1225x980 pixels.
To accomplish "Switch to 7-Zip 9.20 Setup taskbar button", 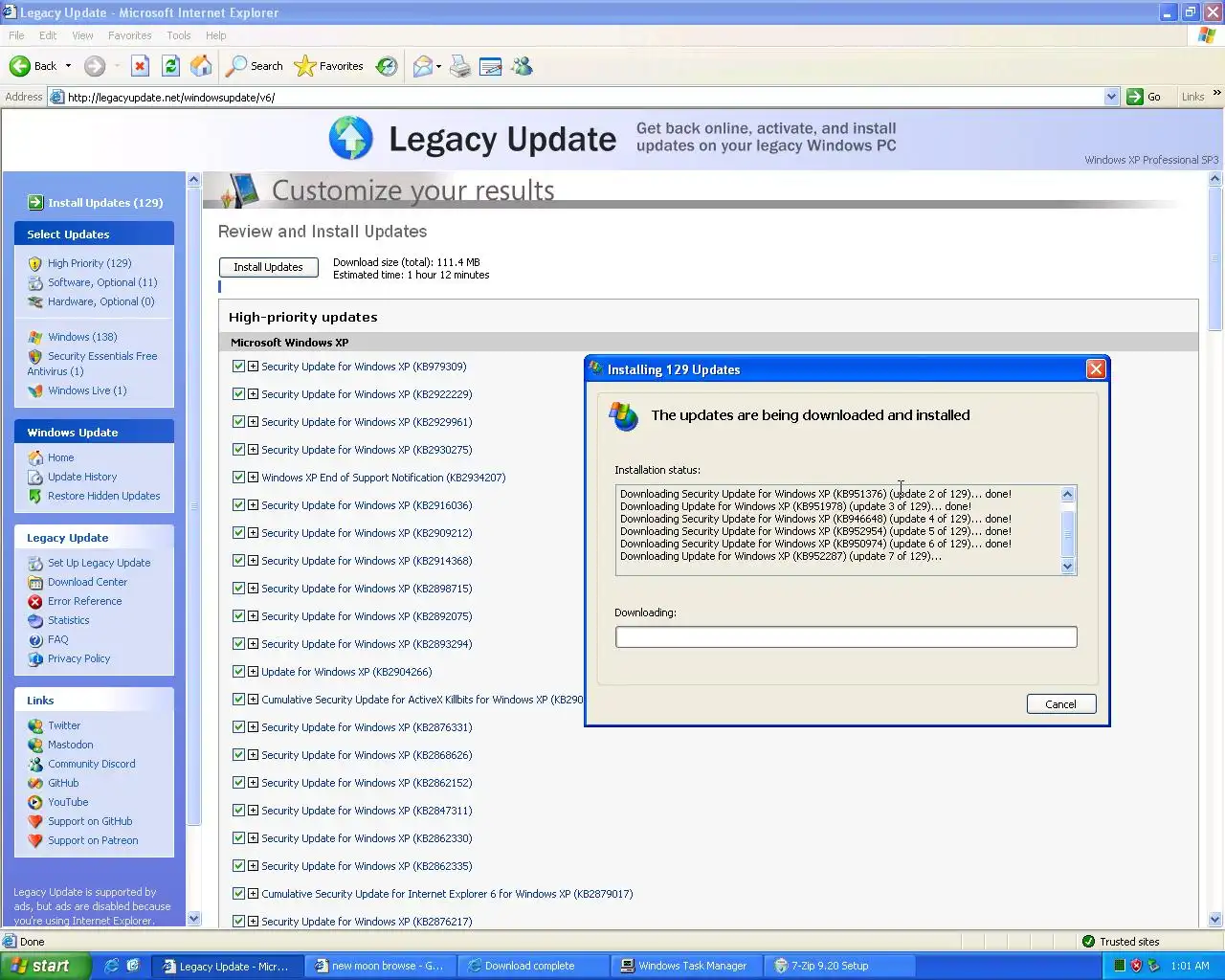I will tap(837, 966).
